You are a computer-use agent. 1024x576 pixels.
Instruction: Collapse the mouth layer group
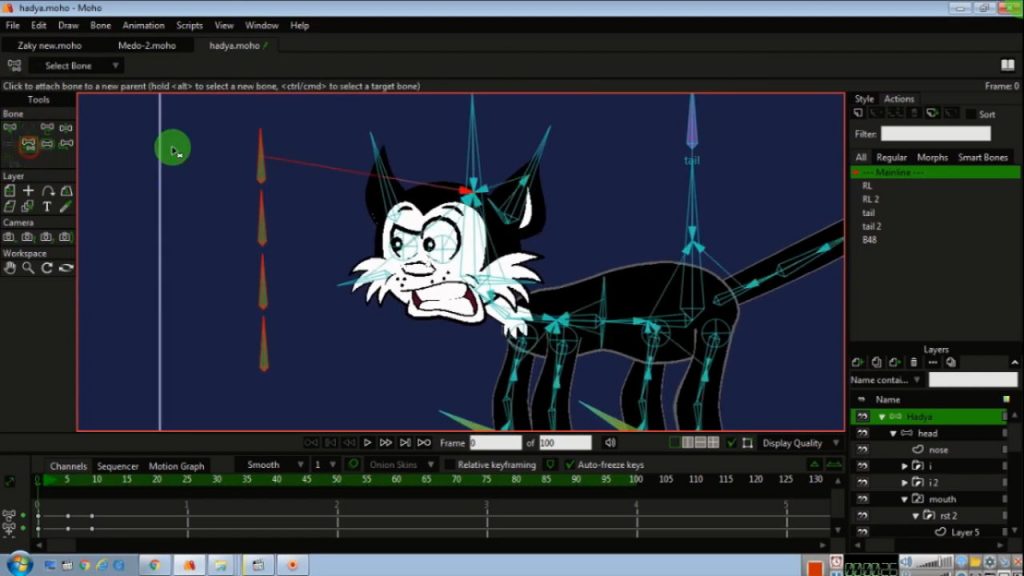pos(904,500)
